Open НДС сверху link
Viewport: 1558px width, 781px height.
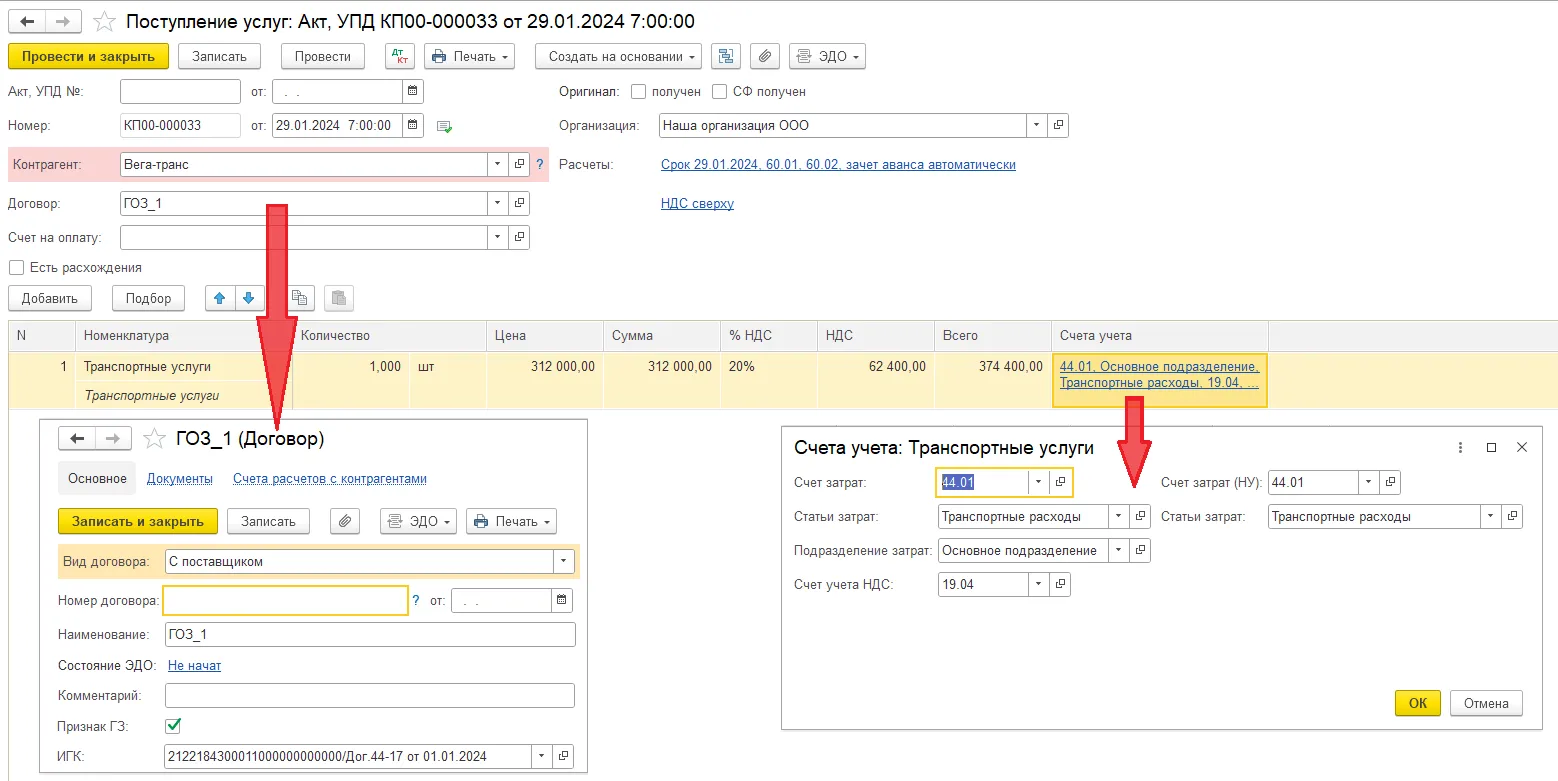[697, 204]
